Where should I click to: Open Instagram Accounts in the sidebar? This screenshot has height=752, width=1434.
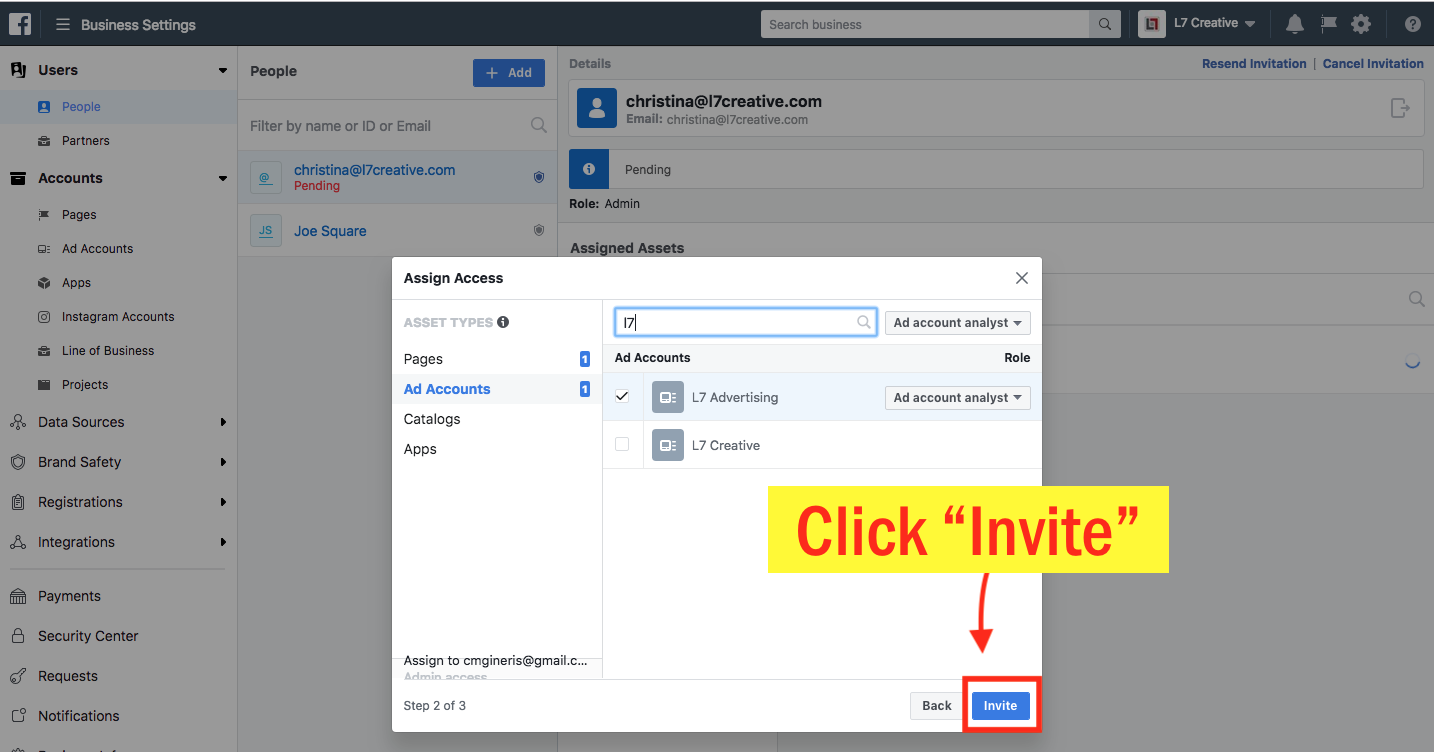point(118,317)
